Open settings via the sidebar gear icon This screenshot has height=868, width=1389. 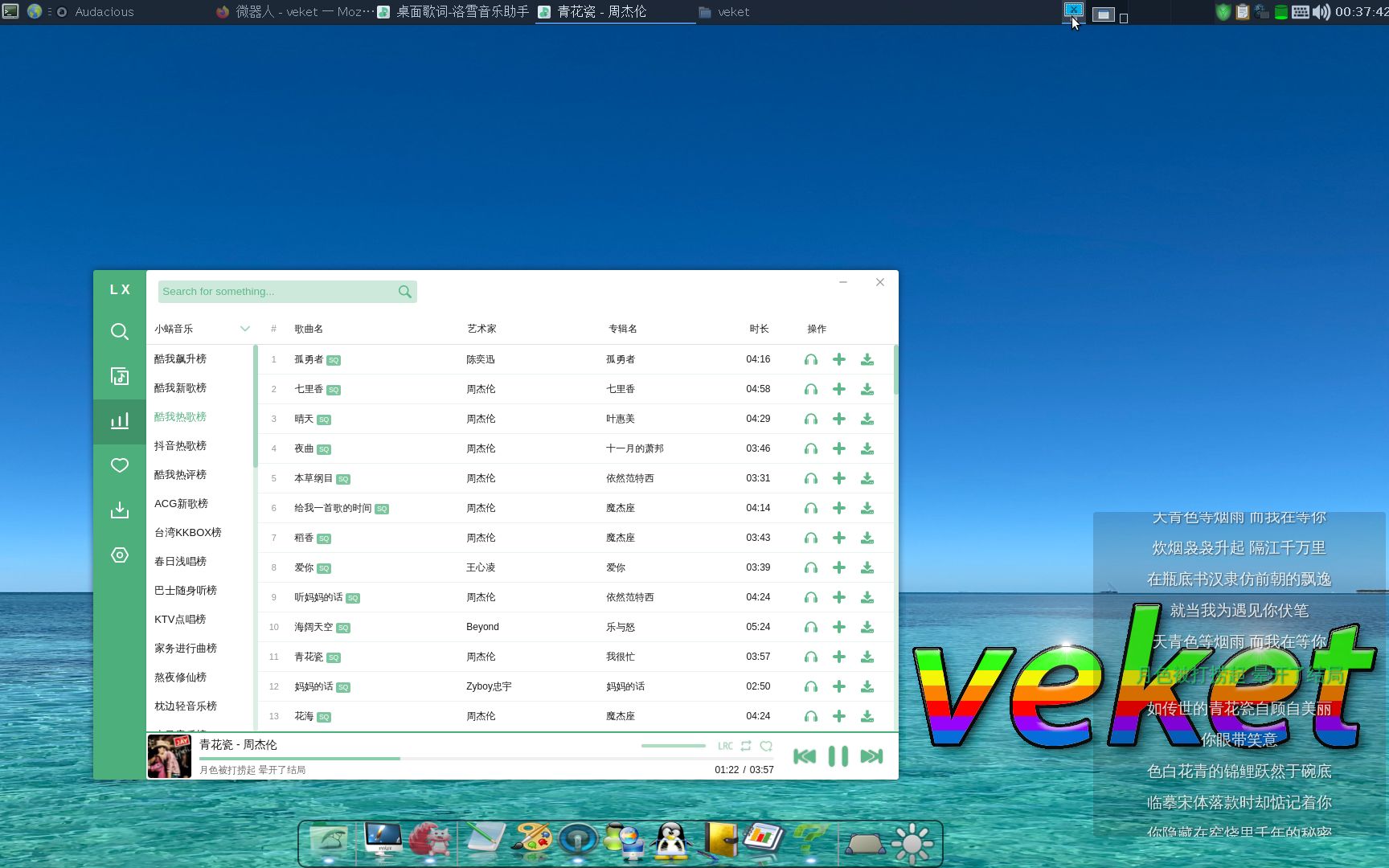click(x=120, y=555)
